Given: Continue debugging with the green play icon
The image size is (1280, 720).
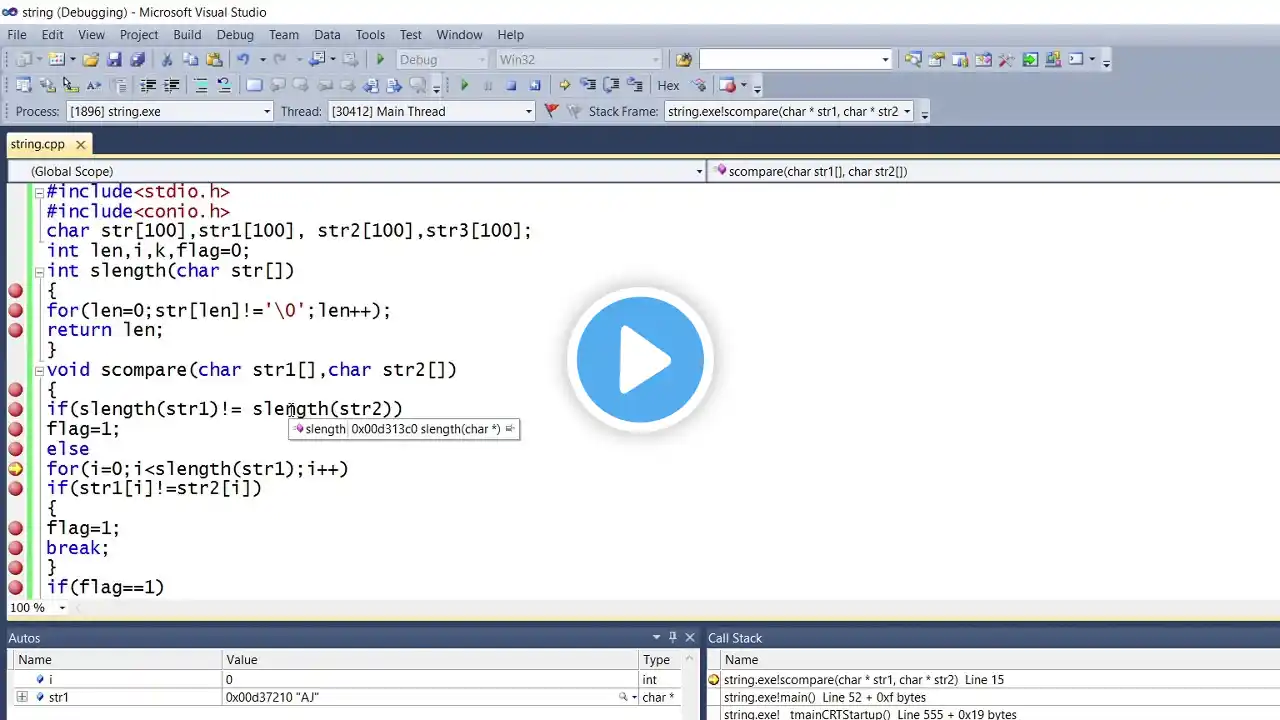Looking at the screenshot, I should coord(464,86).
